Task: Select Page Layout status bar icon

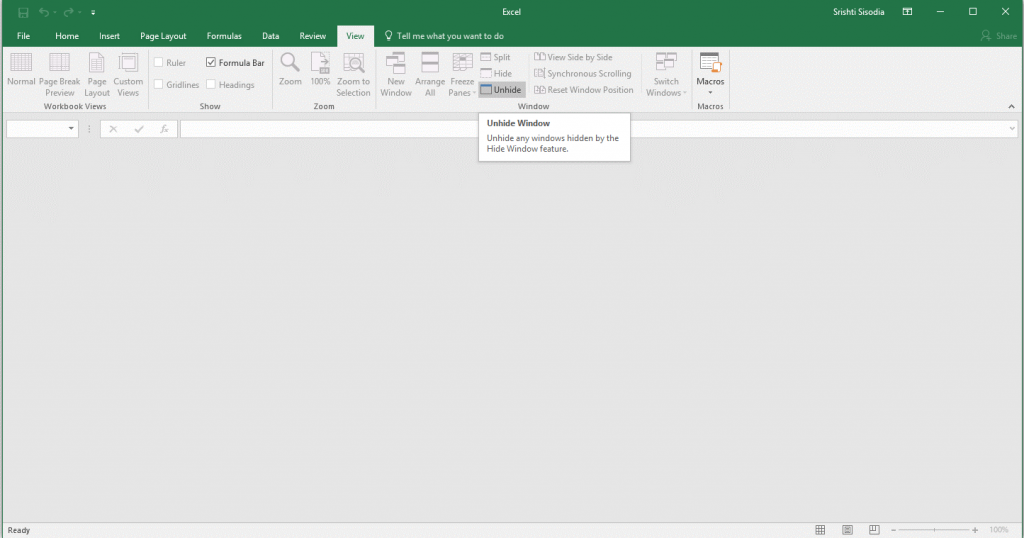Action: (847, 530)
